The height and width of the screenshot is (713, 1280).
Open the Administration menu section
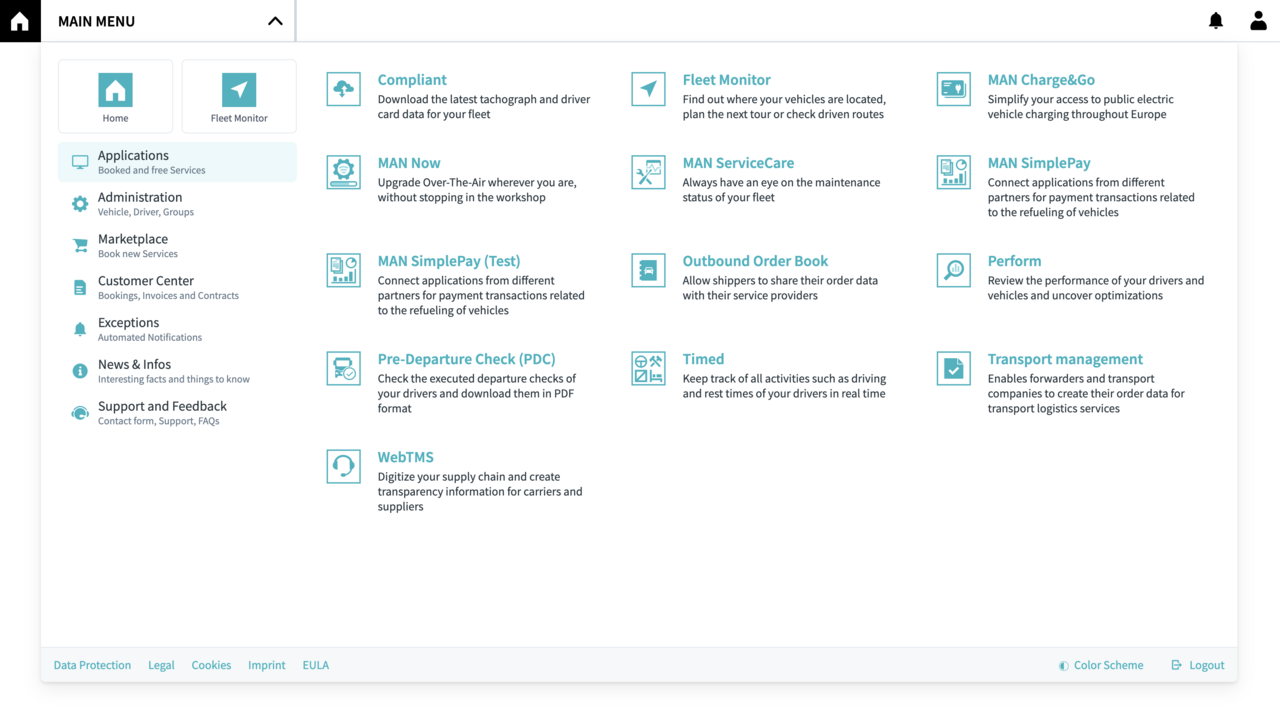(140, 203)
